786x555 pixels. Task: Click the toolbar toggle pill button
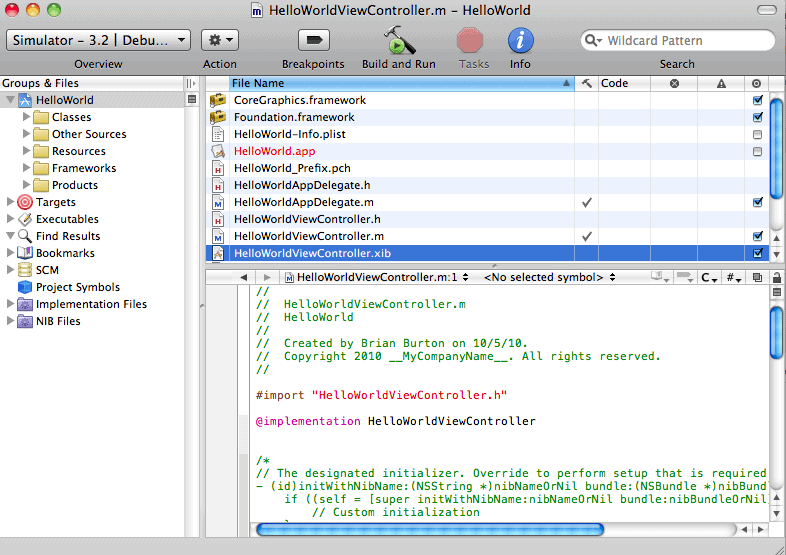766,10
